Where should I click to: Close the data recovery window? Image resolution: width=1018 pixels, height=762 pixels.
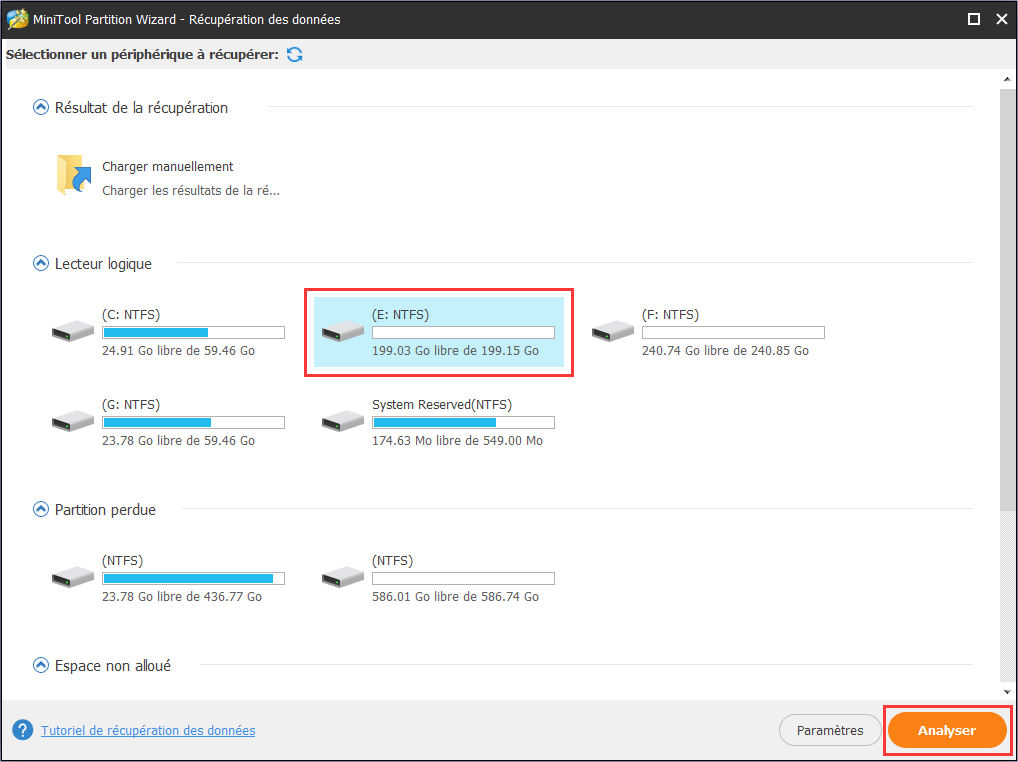(x=1002, y=19)
